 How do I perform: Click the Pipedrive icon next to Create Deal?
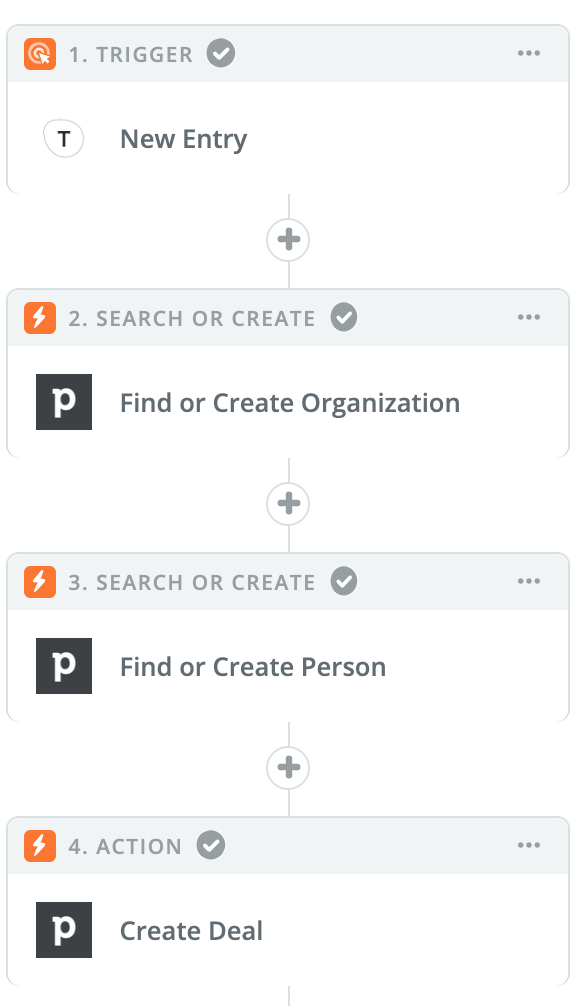(x=64, y=930)
